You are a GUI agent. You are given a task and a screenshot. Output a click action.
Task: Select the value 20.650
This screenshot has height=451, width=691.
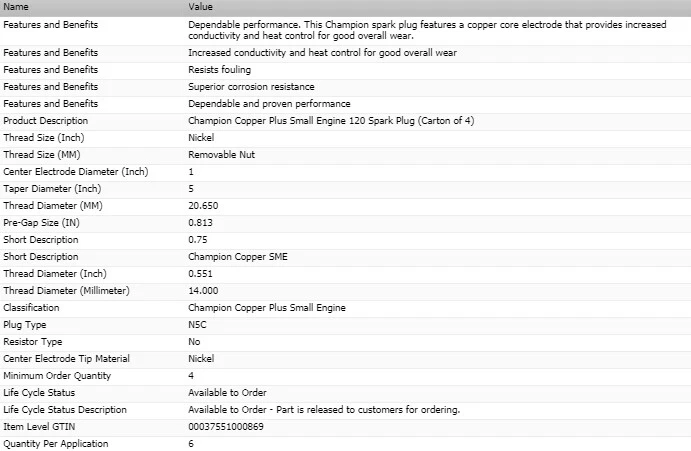(x=203, y=206)
